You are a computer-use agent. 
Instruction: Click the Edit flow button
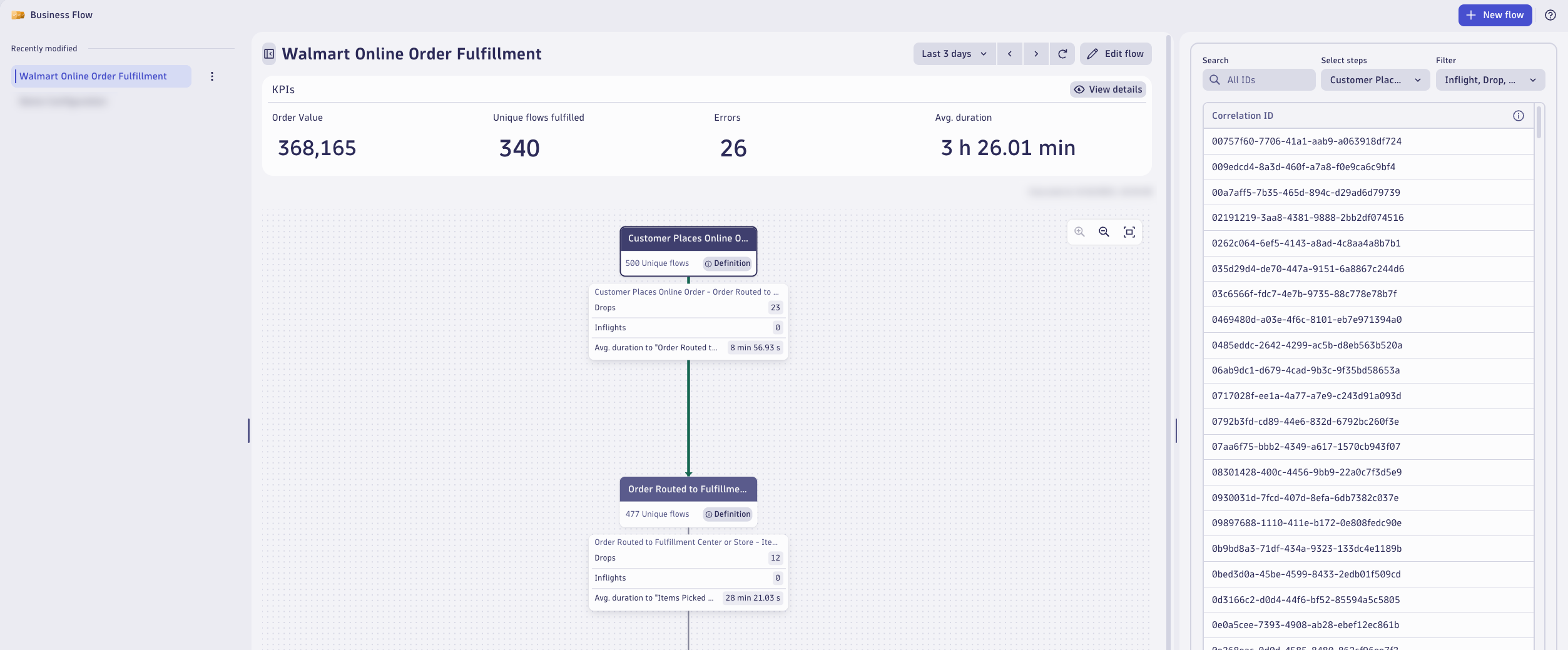coord(1116,54)
